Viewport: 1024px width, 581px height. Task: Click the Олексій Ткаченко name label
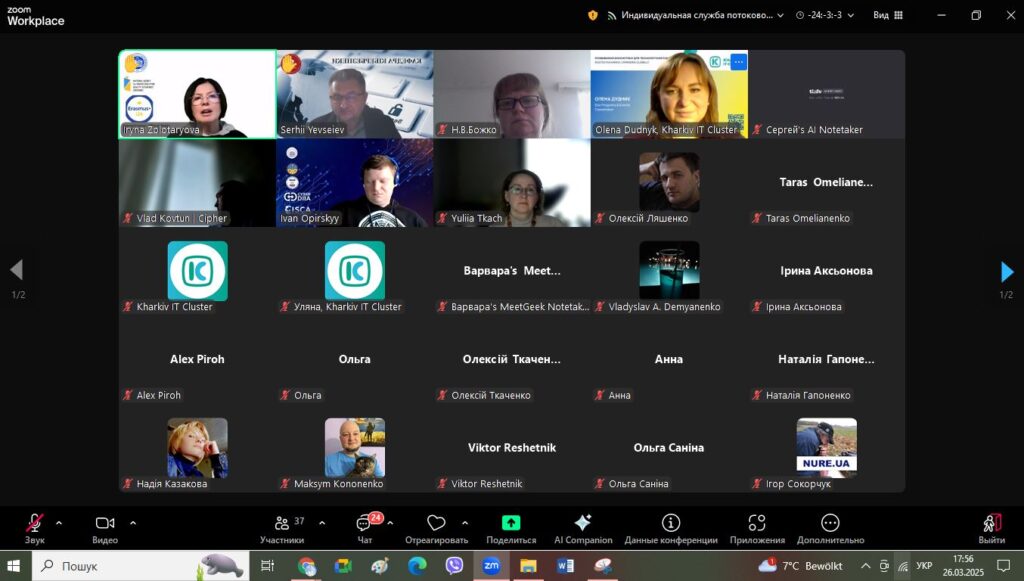(491, 395)
